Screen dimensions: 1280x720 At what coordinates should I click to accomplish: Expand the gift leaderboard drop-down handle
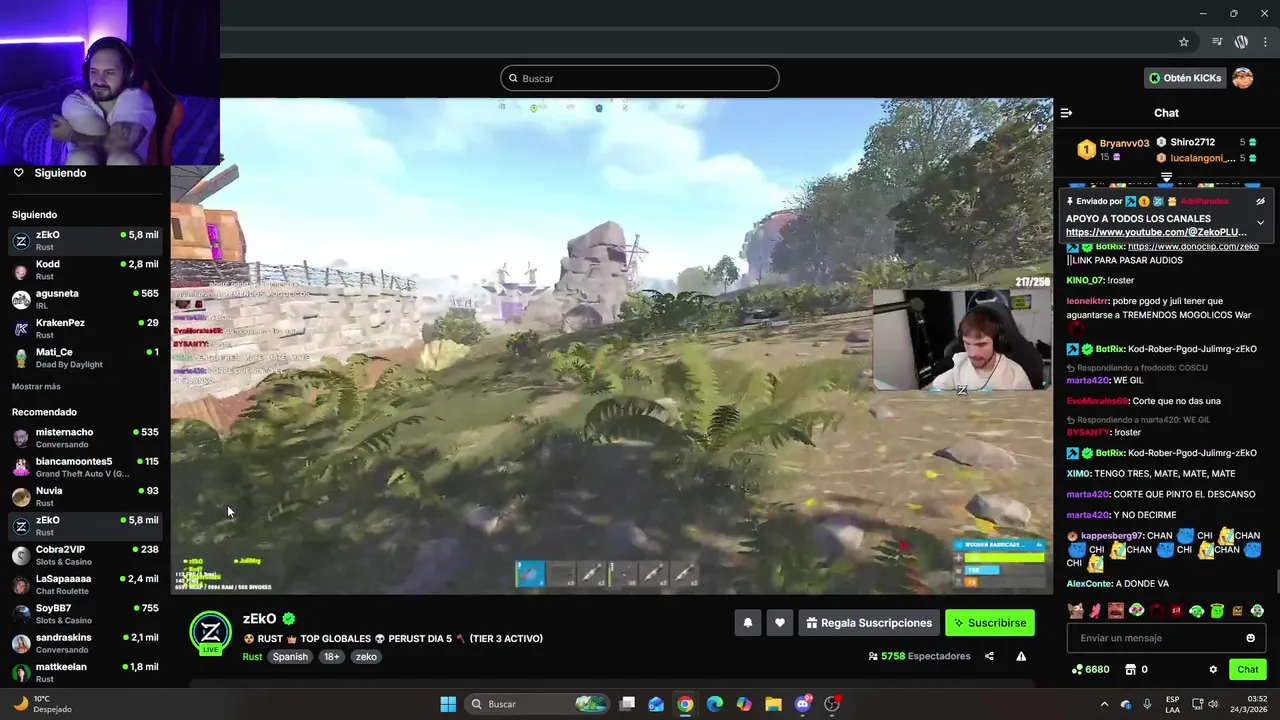[x=1166, y=177]
